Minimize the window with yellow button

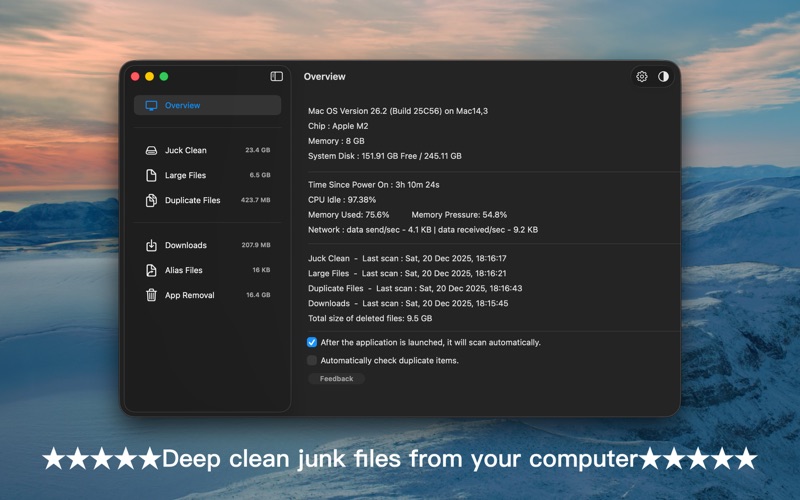149,77
